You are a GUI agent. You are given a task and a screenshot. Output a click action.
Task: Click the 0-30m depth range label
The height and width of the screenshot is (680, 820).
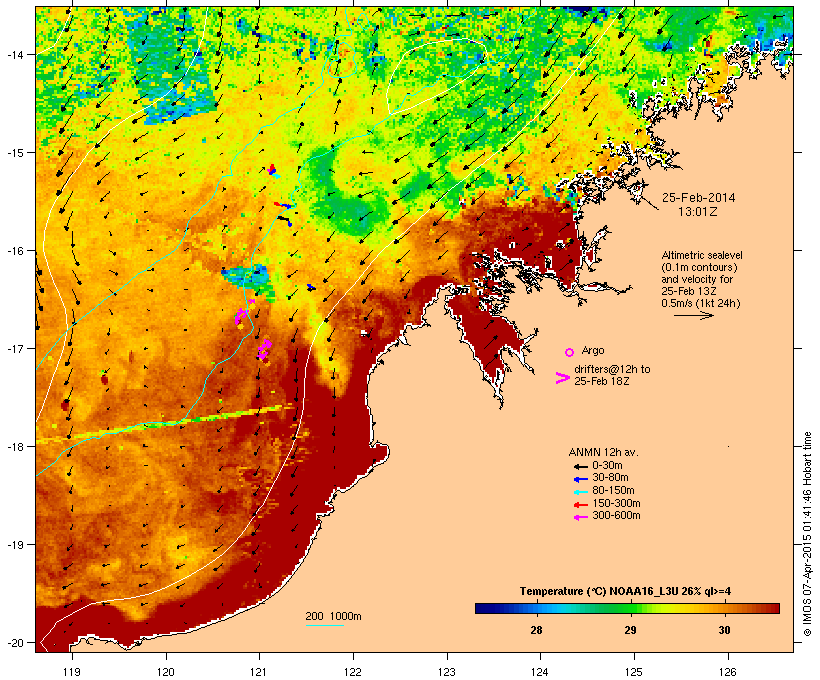pyautogui.click(x=607, y=466)
